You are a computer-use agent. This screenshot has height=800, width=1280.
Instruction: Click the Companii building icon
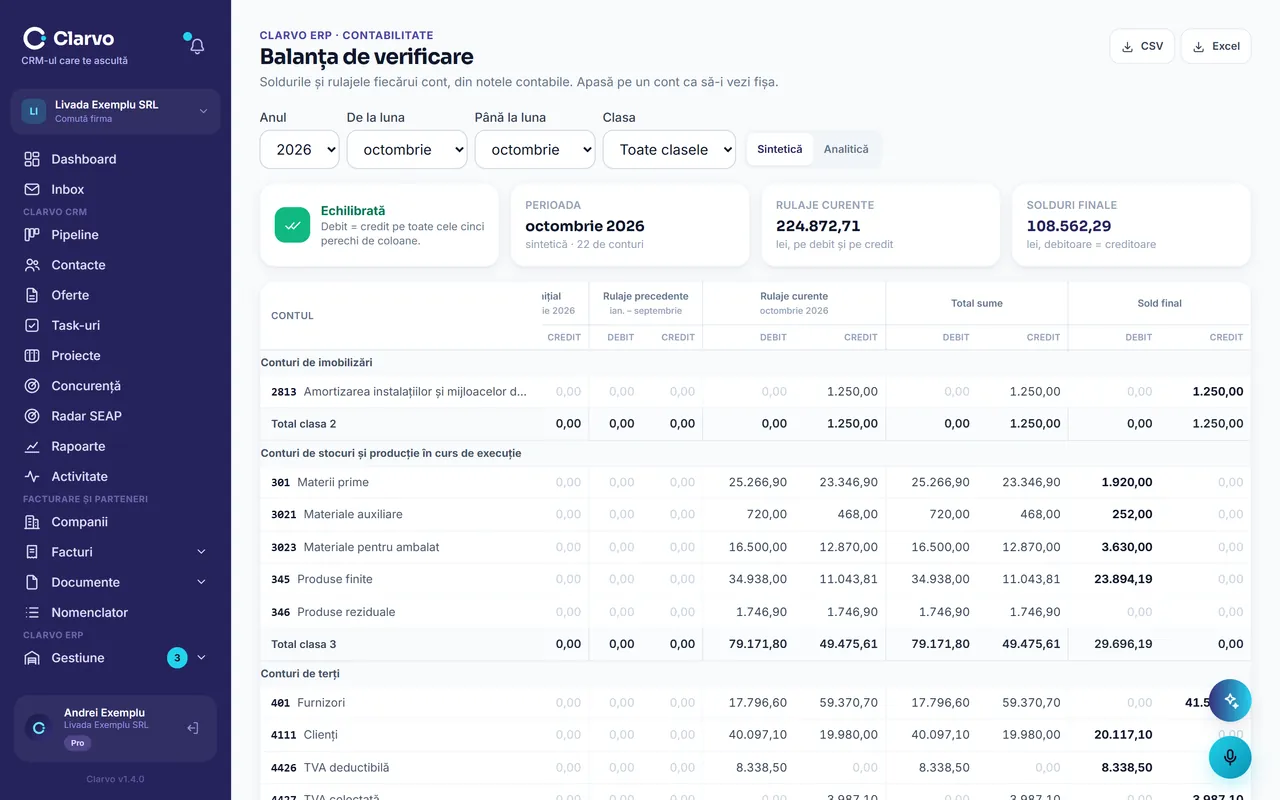[32, 522]
